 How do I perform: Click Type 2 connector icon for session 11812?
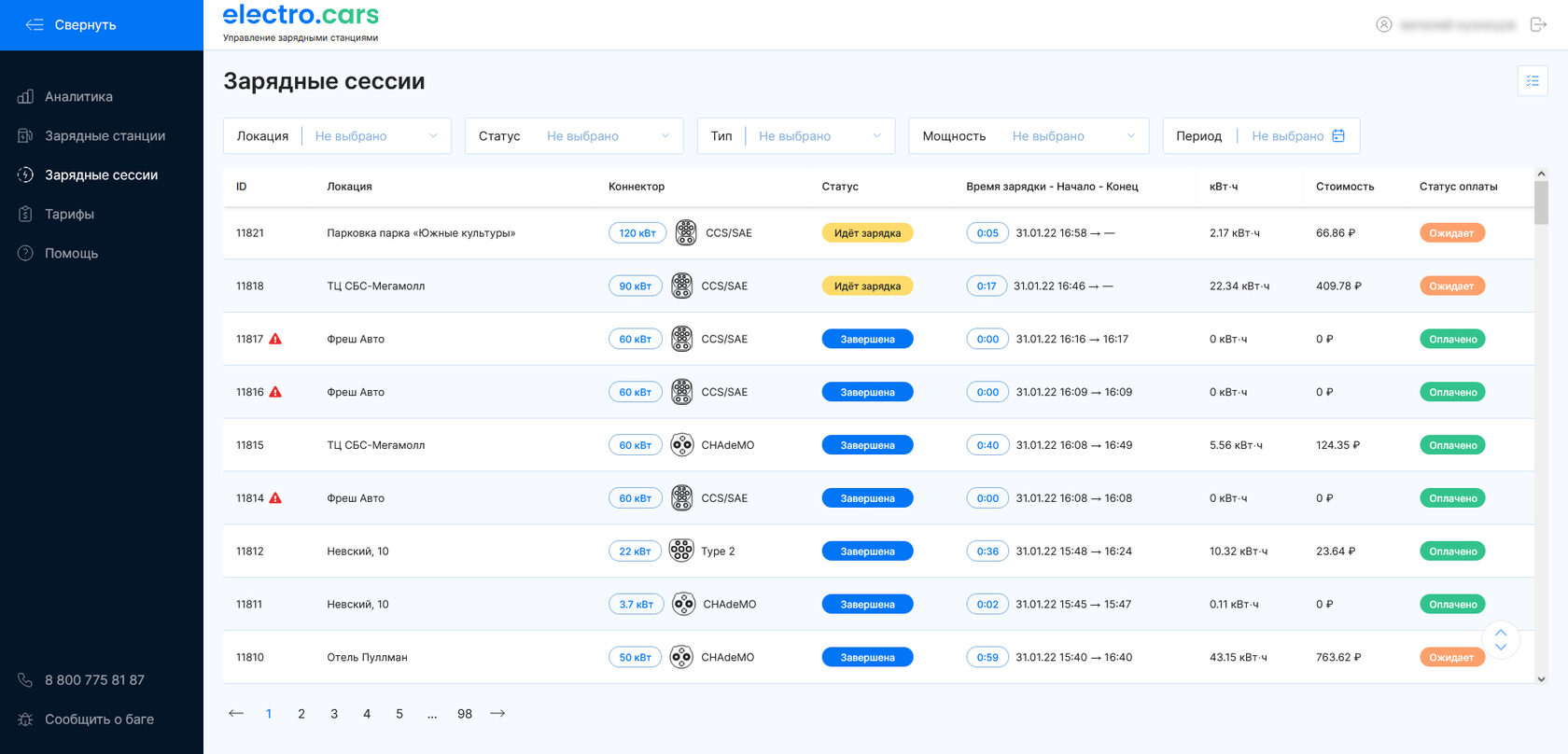pyautogui.click(x=682, y=552)
